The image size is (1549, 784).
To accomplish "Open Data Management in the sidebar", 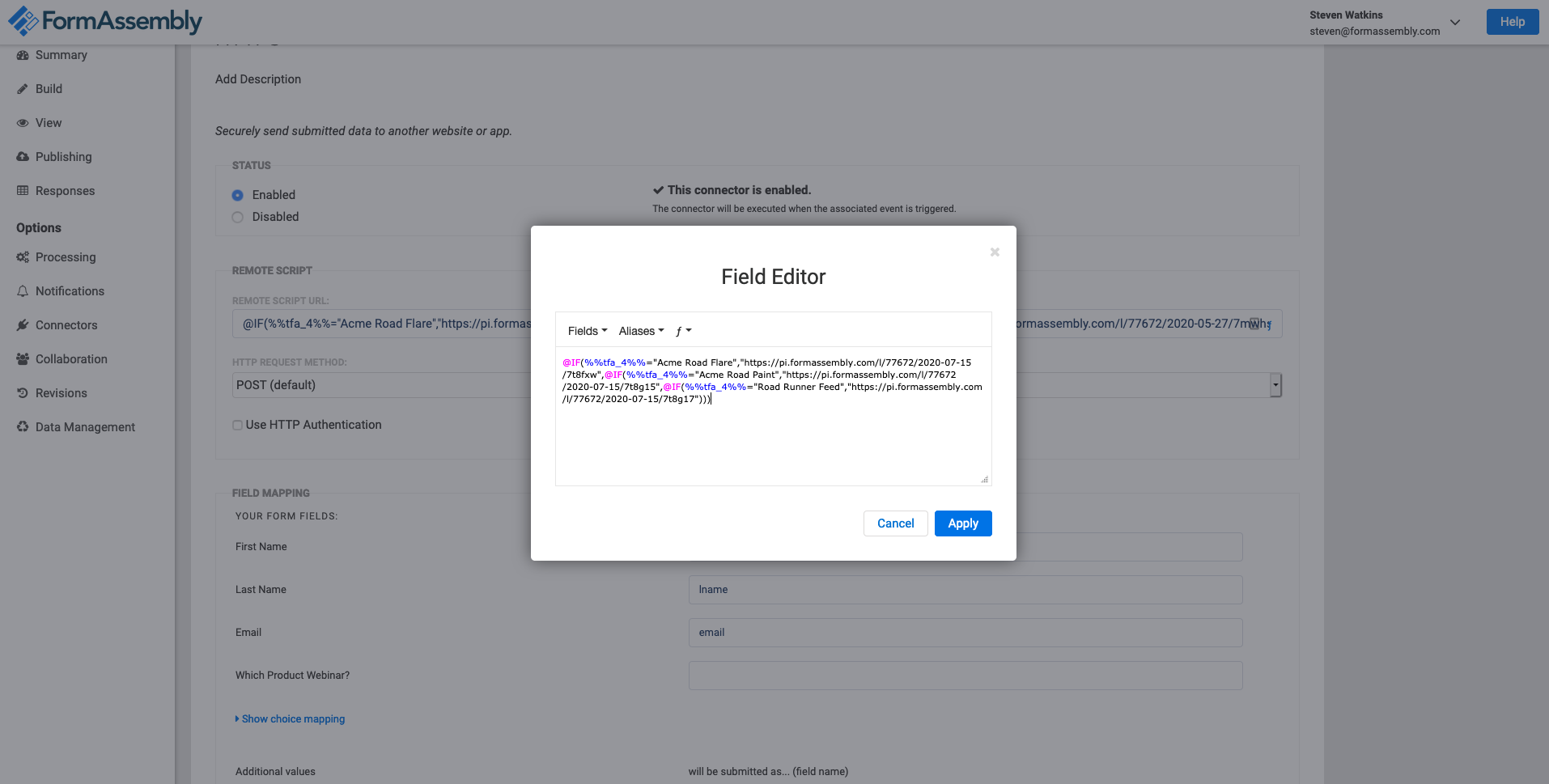I will 85,427.
